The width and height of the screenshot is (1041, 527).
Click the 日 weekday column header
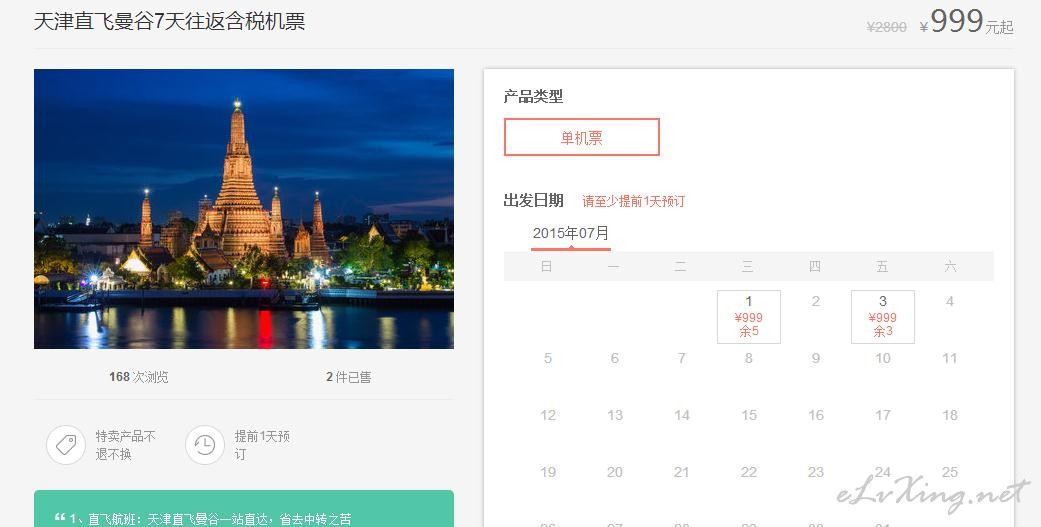[x=546, y=267]
